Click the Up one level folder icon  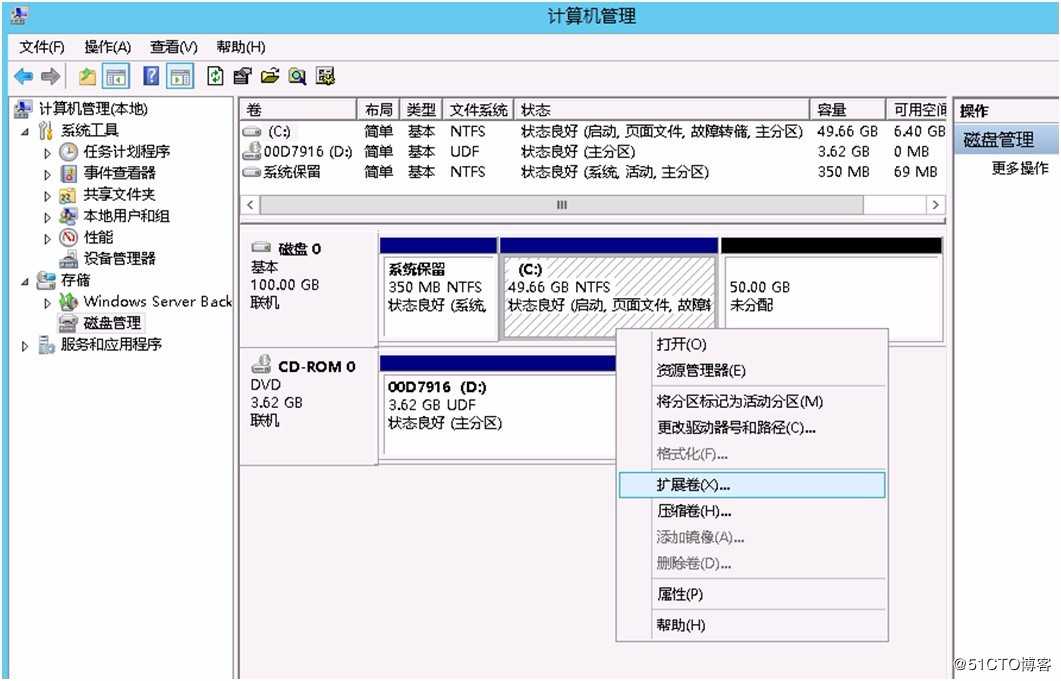point(87,76)
